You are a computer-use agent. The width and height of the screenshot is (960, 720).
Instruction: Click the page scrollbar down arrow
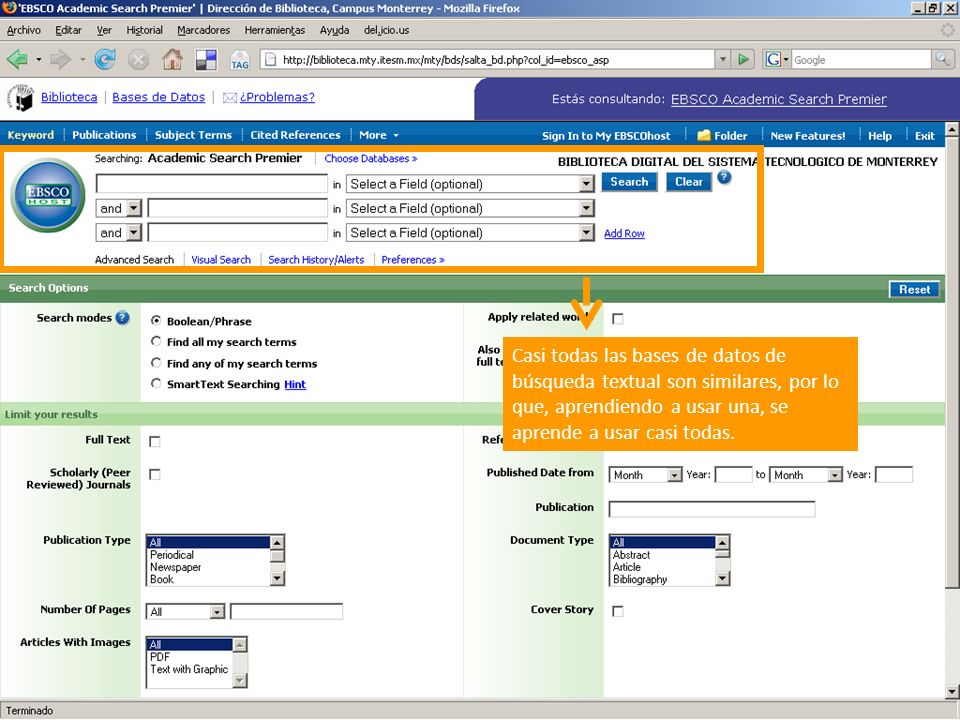[x=952, y=692]
